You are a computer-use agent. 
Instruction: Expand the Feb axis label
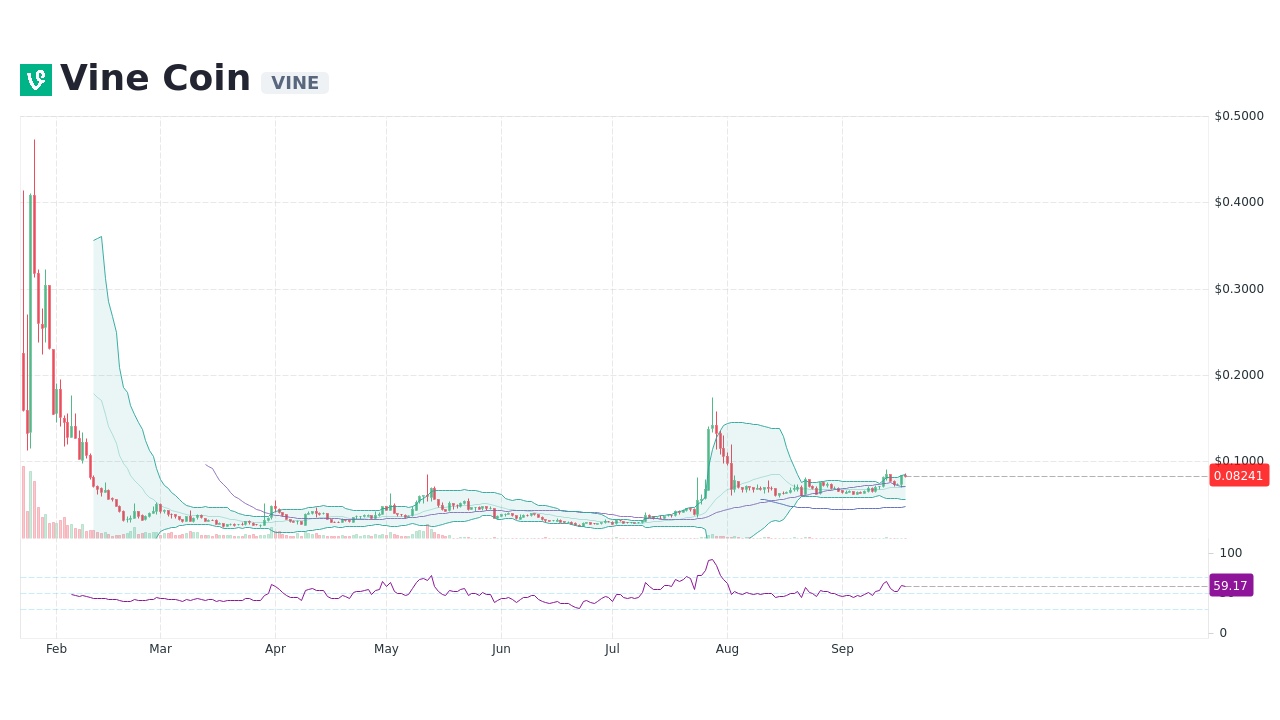56,648
